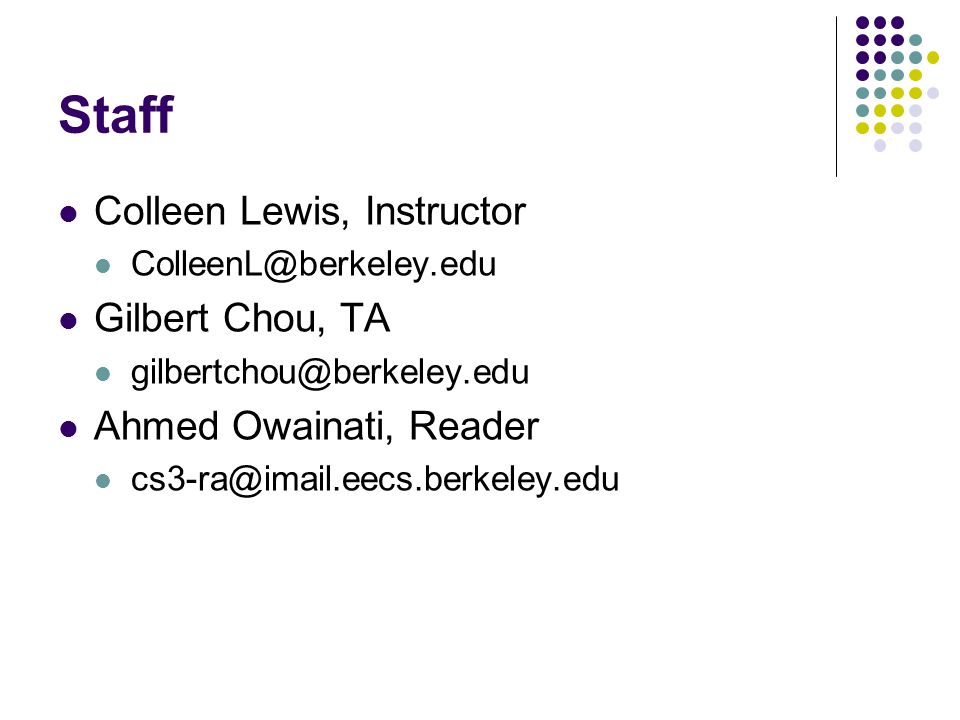
Task: Click the TA label after Gilbert Chou
Action: [x=365, y=318]
